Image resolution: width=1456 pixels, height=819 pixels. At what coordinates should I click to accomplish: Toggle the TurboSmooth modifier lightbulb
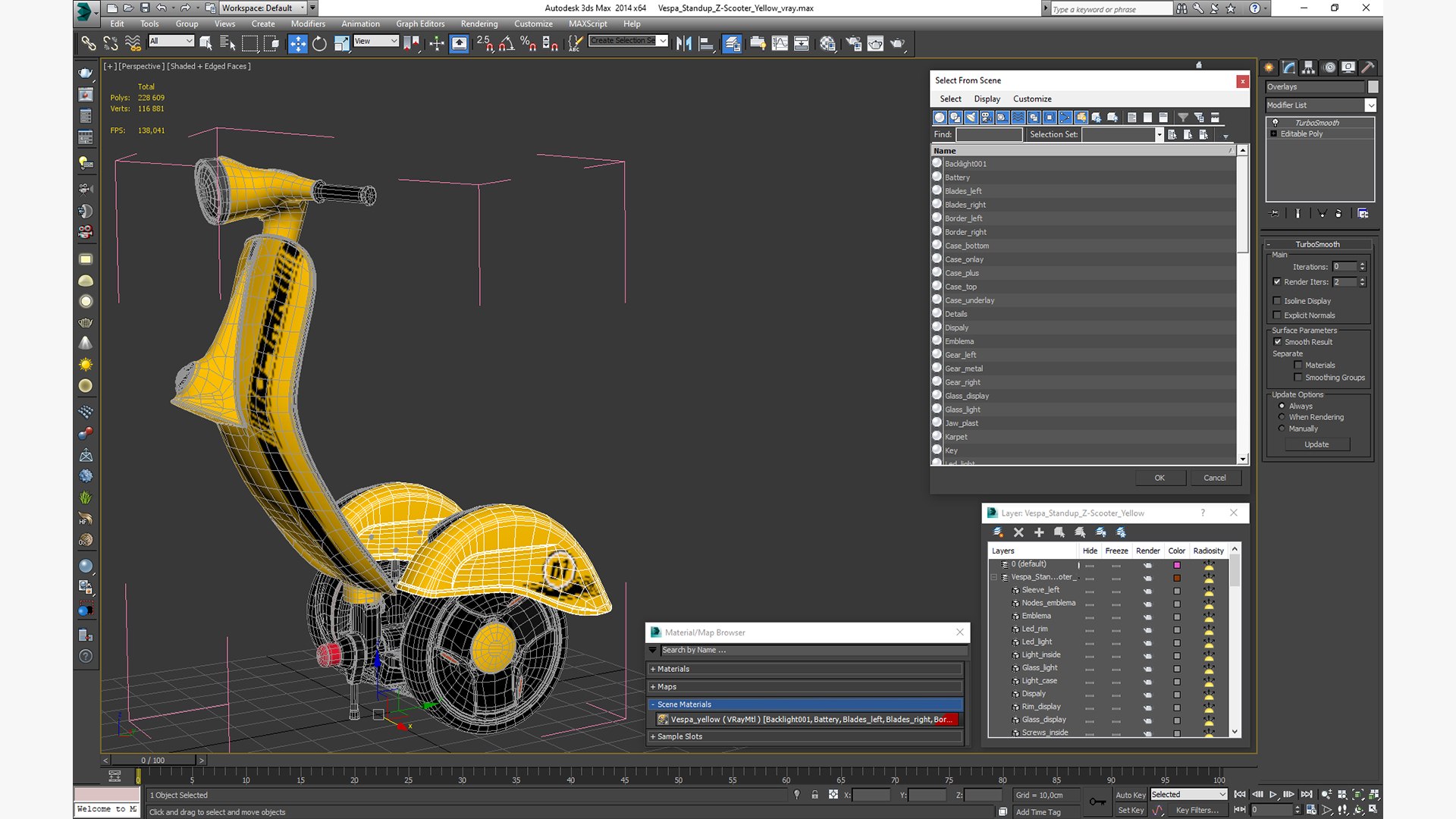1275,122
